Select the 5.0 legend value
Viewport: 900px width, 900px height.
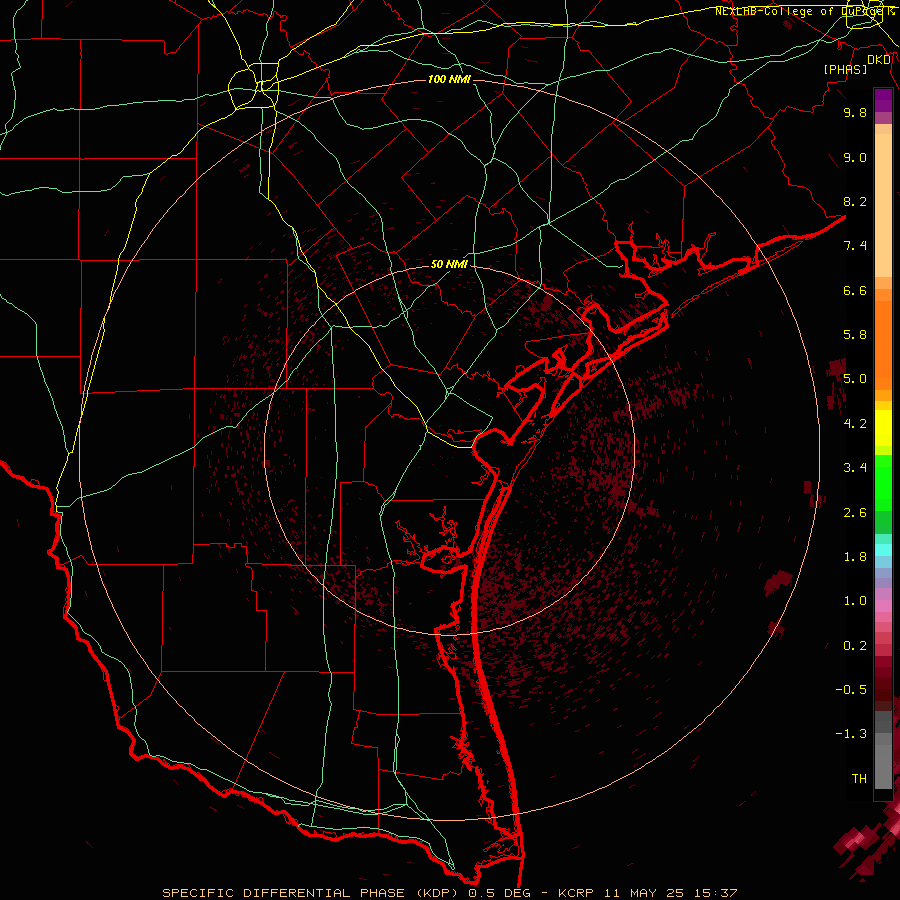pyautogui.click(x=855, y=379)
